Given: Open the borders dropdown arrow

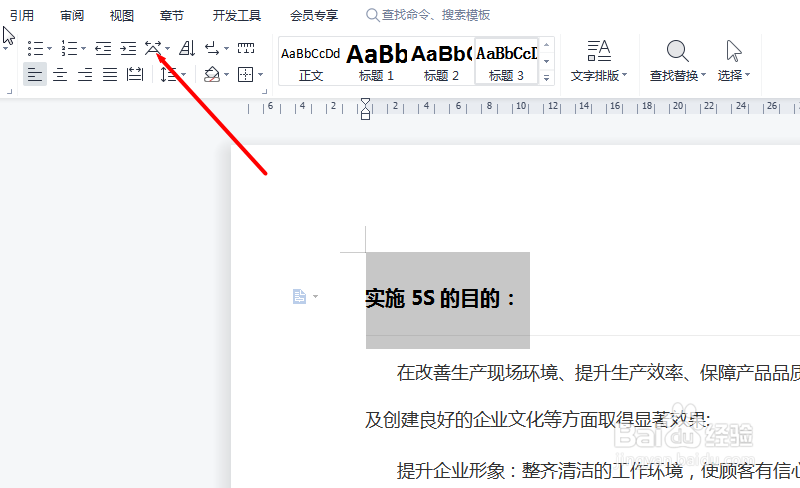Looking at the screenshot, I should click(x=260, y=75).
